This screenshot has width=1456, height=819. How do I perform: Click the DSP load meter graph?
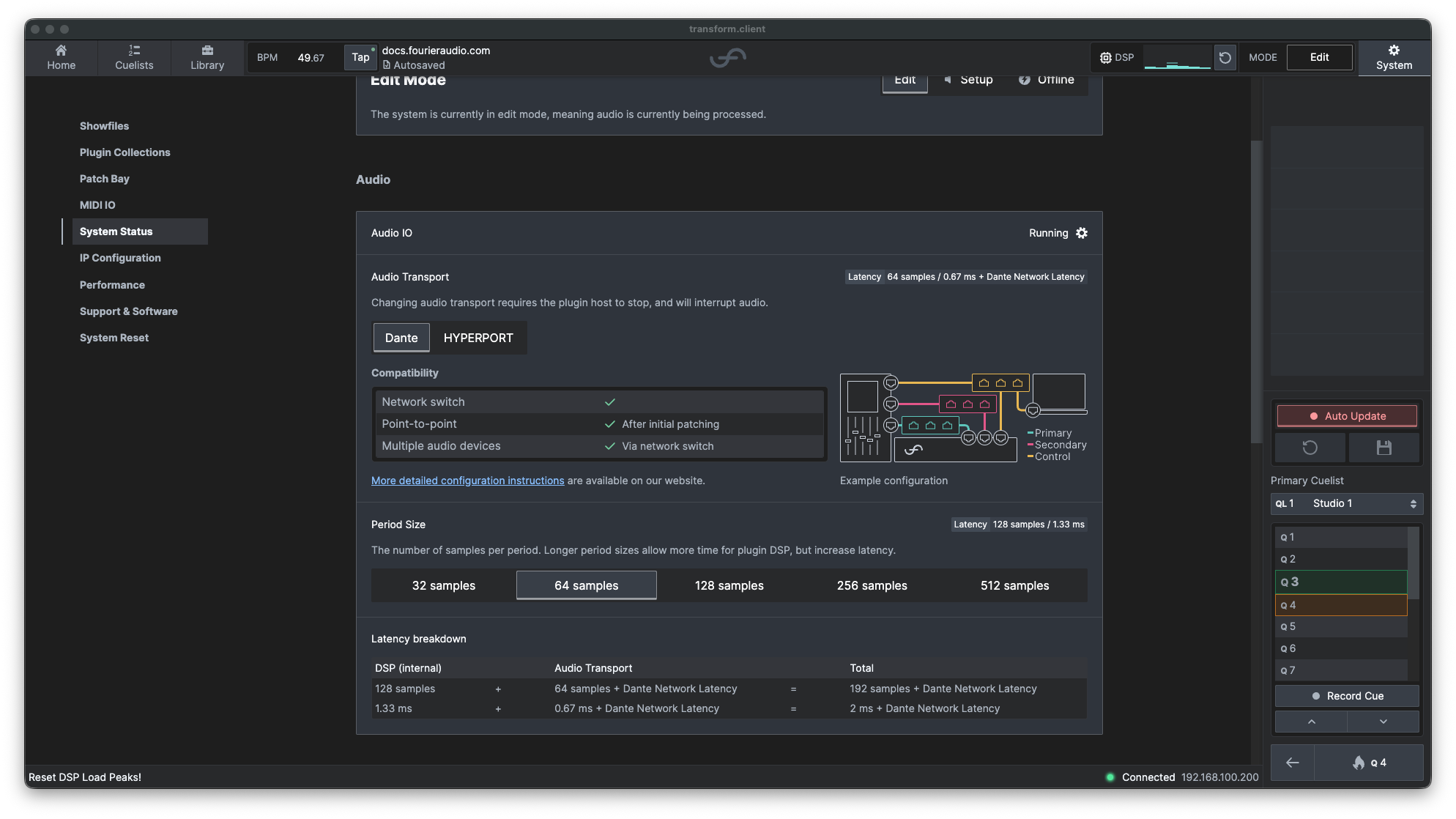tap(1177, 57)
